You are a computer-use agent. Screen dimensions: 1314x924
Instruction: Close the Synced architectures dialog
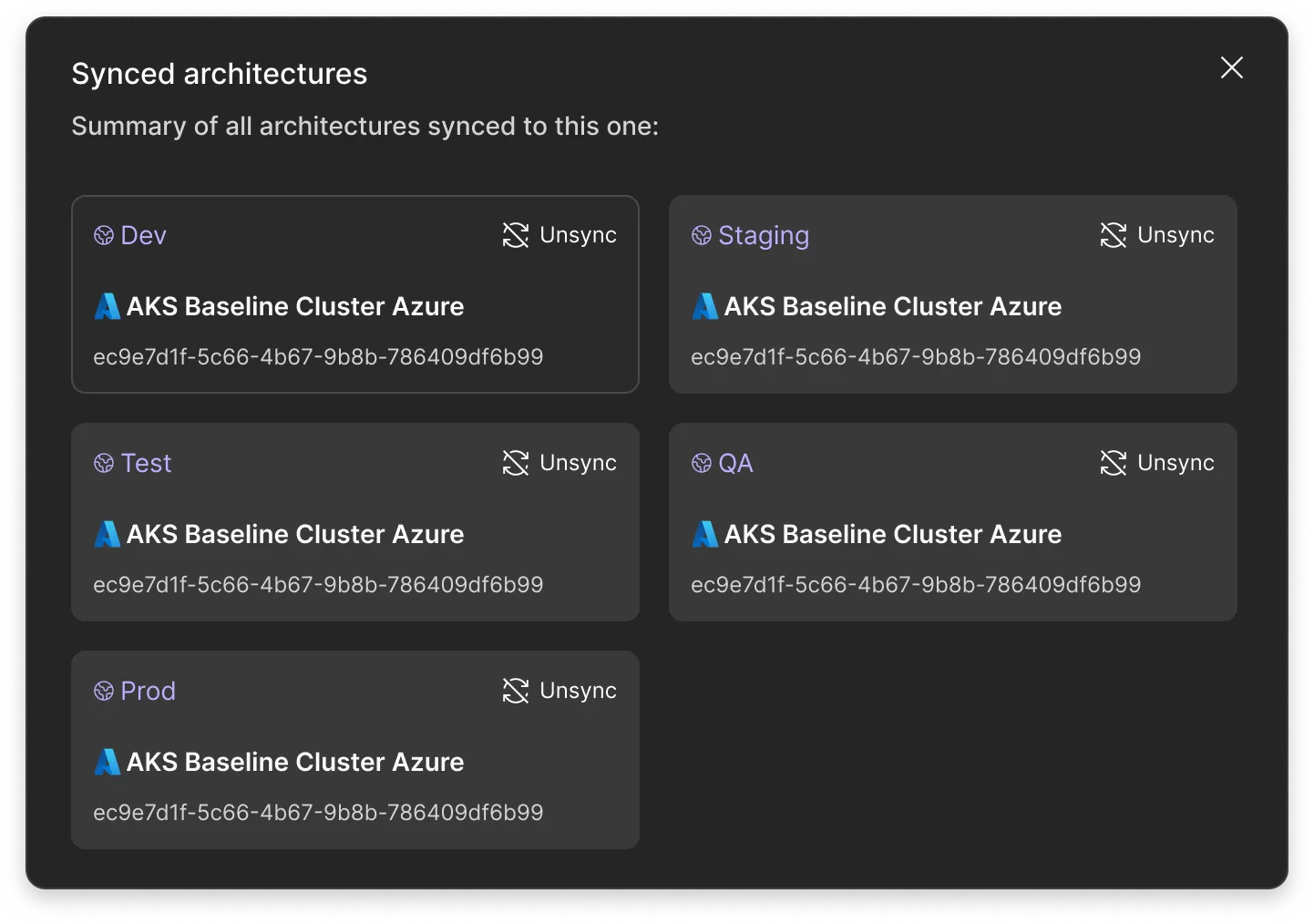(x=1231, y=67)
